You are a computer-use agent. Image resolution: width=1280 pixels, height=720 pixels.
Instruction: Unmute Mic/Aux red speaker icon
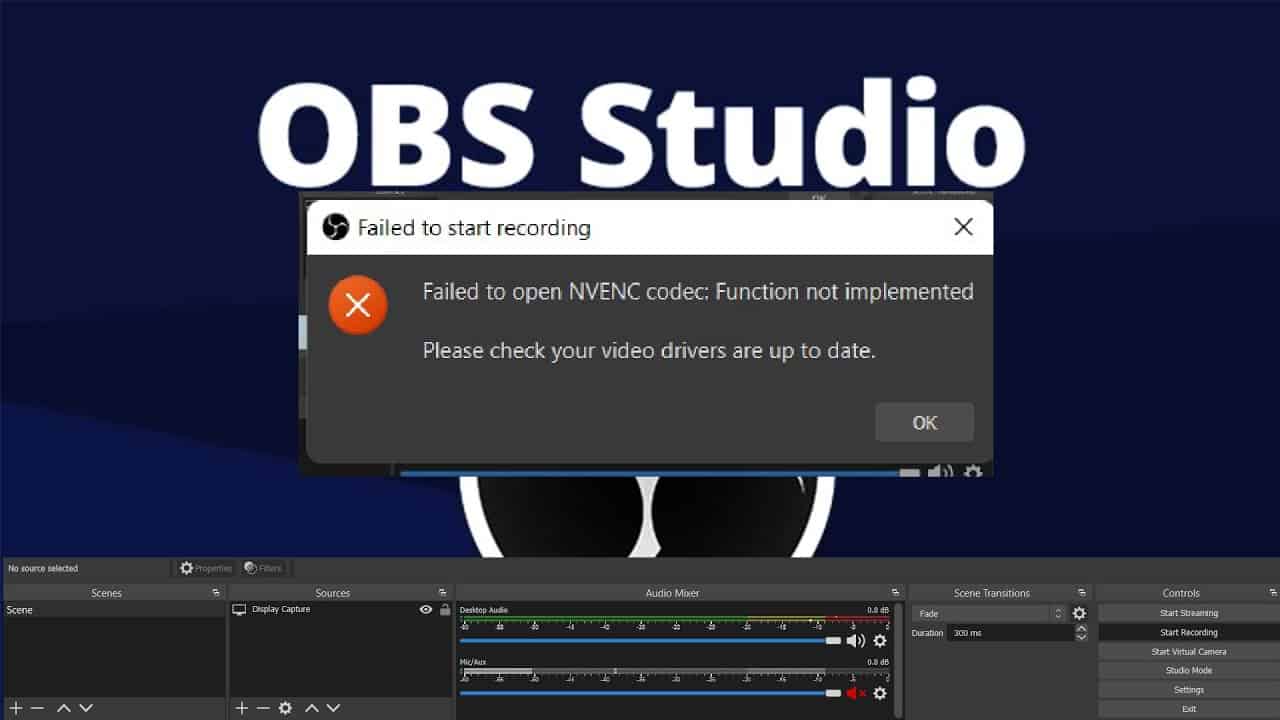(856, 693)
